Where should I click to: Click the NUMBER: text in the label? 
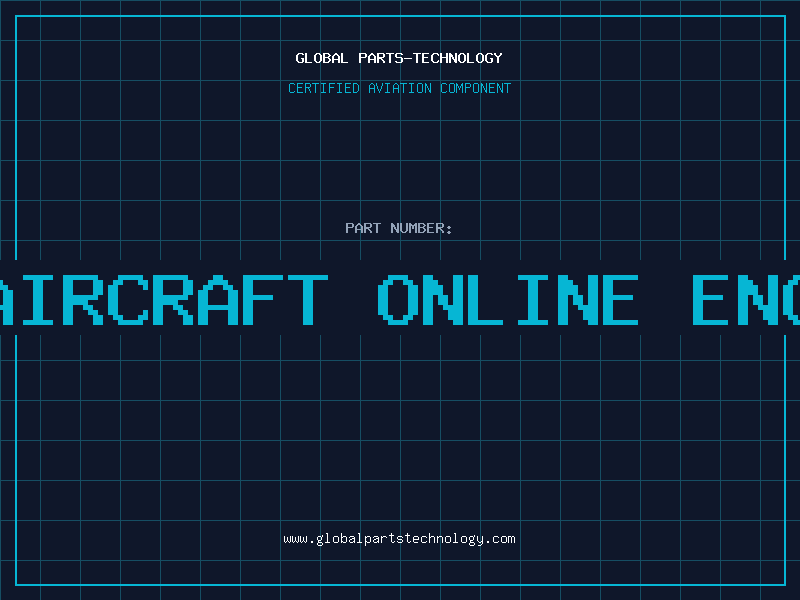[421, 228]
